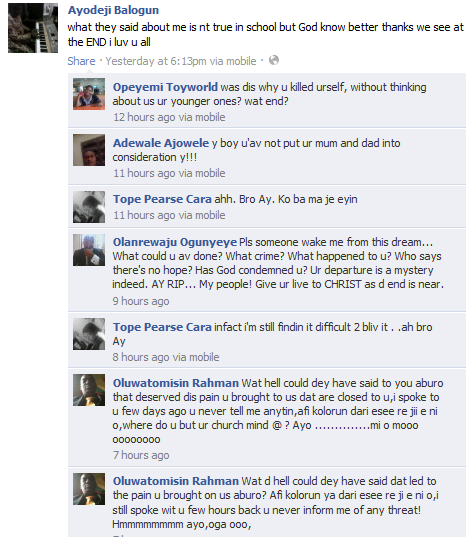Click the '12 hours ago' comment timestamp
Screen dimensions: 471x537
point(144,117)
